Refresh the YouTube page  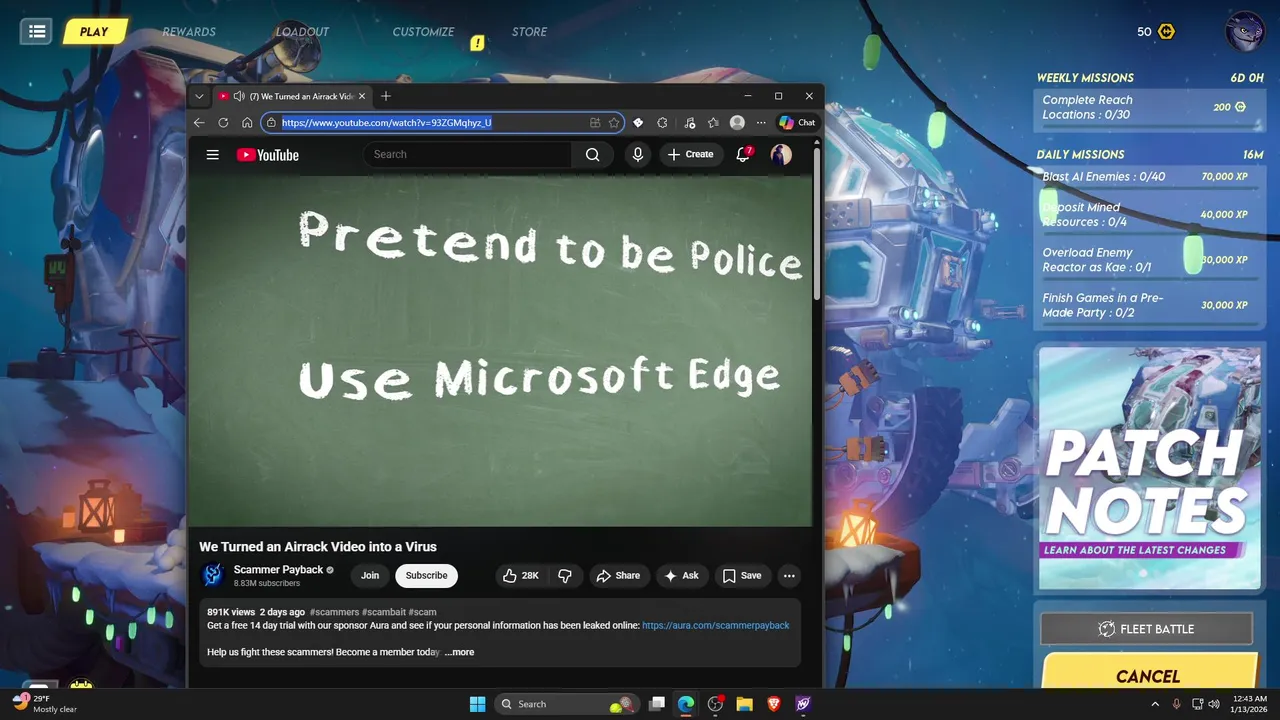pyautogui.click(x=223, y=123)
